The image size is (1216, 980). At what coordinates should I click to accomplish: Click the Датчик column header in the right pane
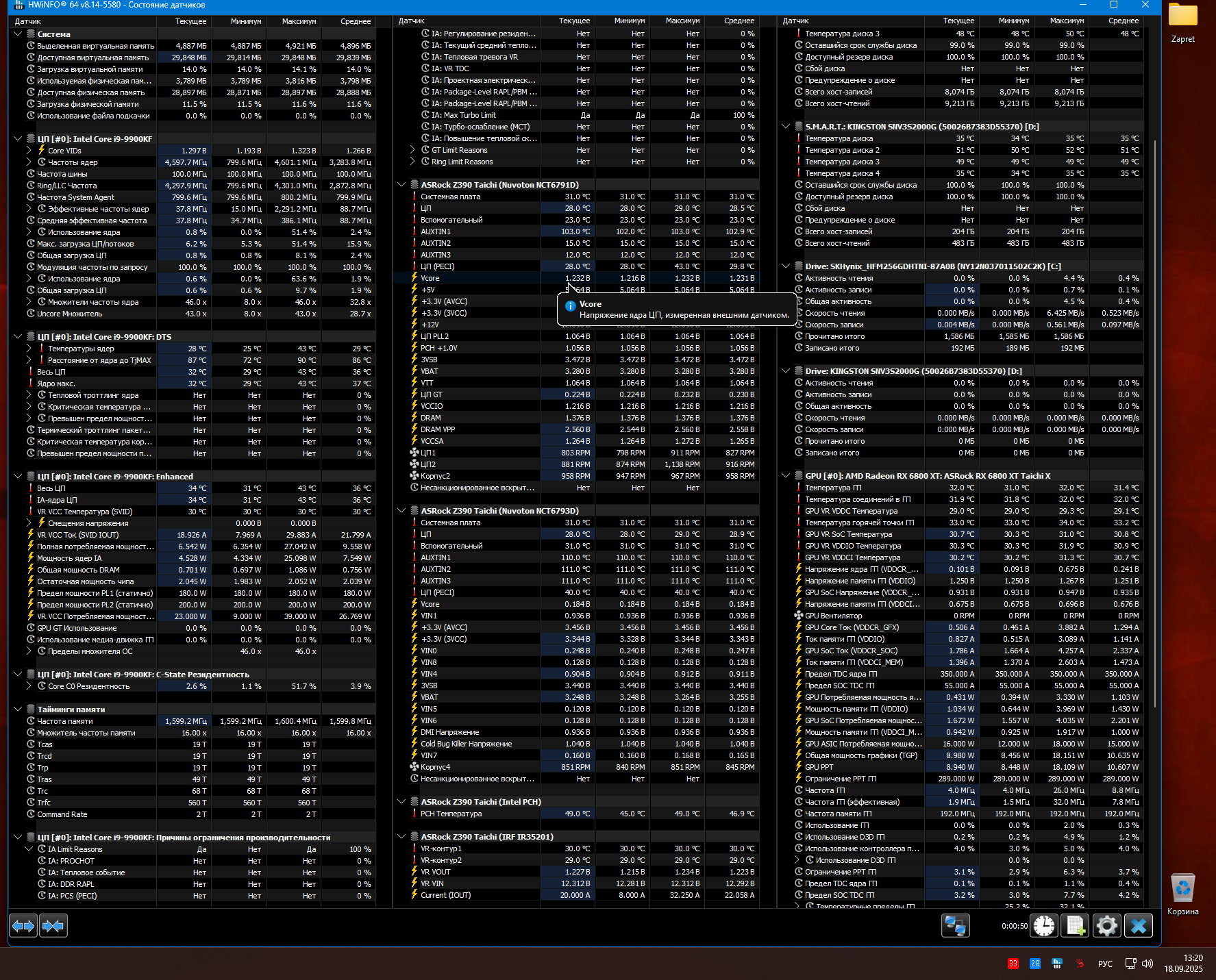point(850,21)
